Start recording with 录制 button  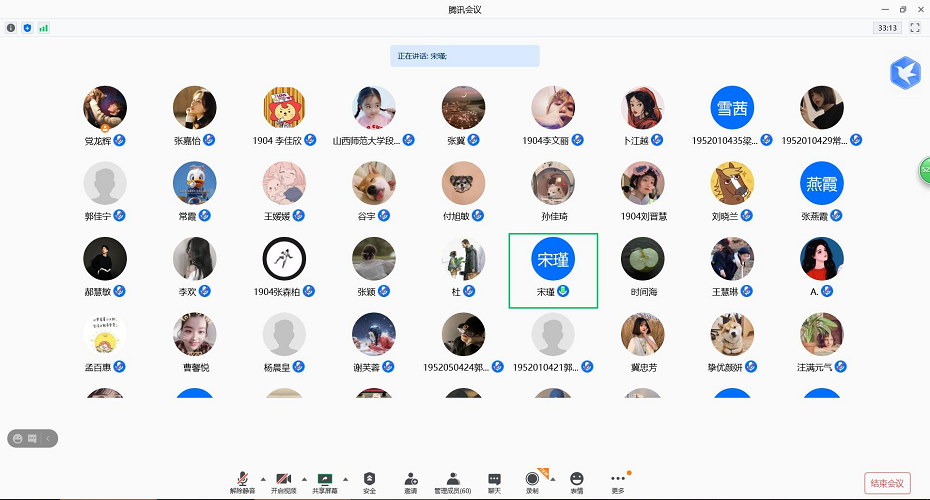(x=532, y=483)
